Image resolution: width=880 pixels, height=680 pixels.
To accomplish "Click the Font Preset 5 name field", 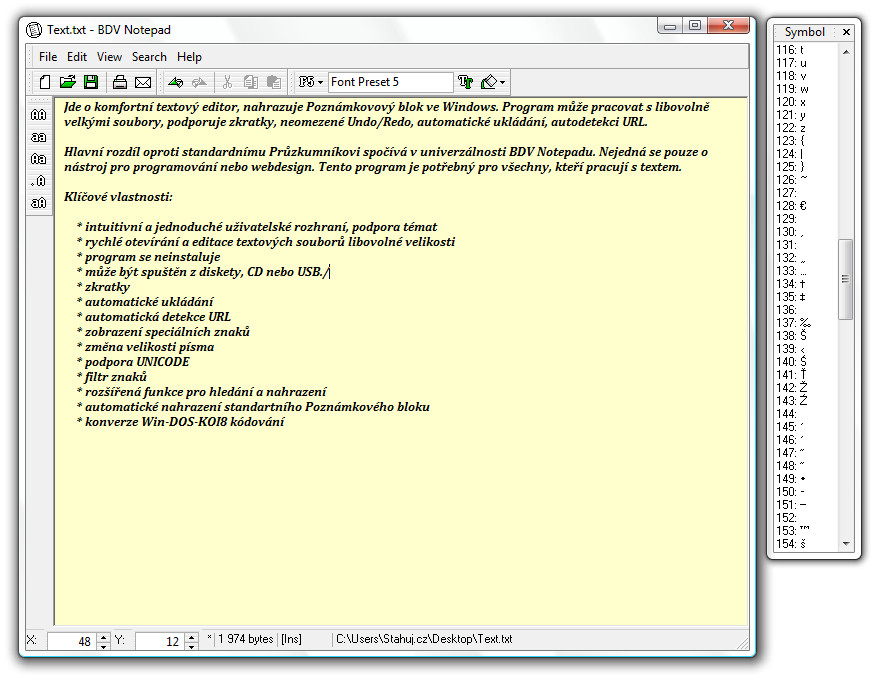I will click(391, 82).
